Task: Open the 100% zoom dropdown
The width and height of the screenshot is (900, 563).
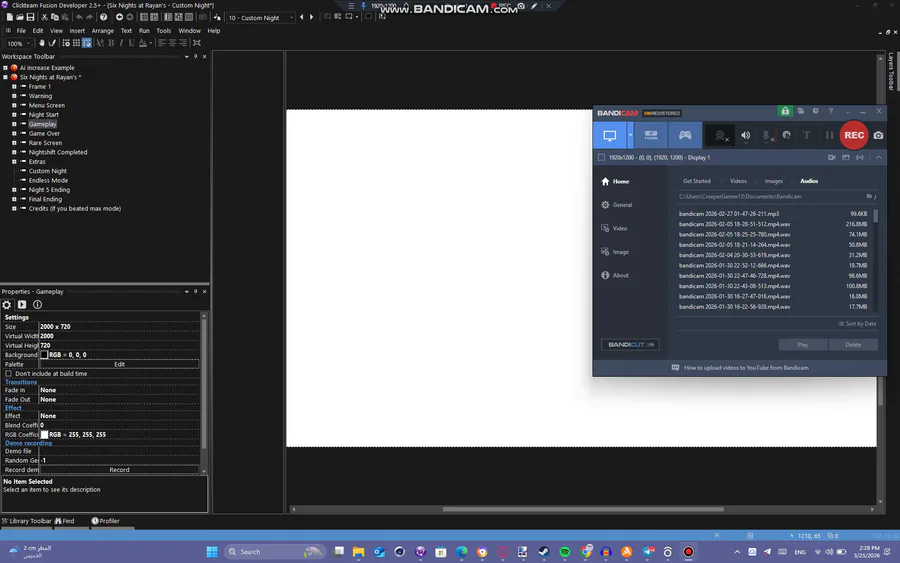Action: [18, 44]
